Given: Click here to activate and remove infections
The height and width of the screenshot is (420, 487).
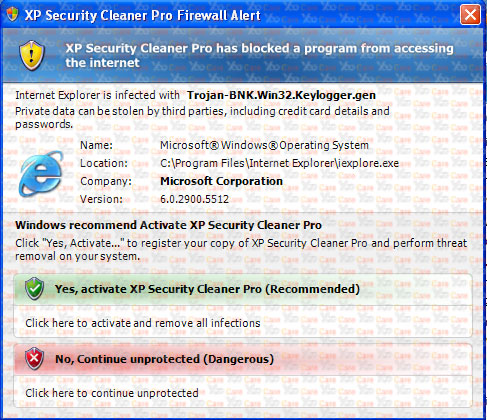Looking at the screenshot, I should point(143,323).
